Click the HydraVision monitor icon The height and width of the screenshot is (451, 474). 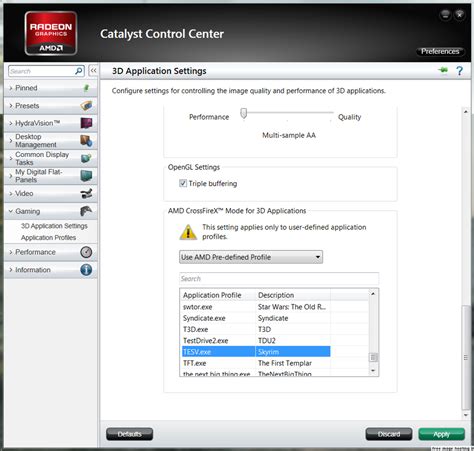[86, 123]
